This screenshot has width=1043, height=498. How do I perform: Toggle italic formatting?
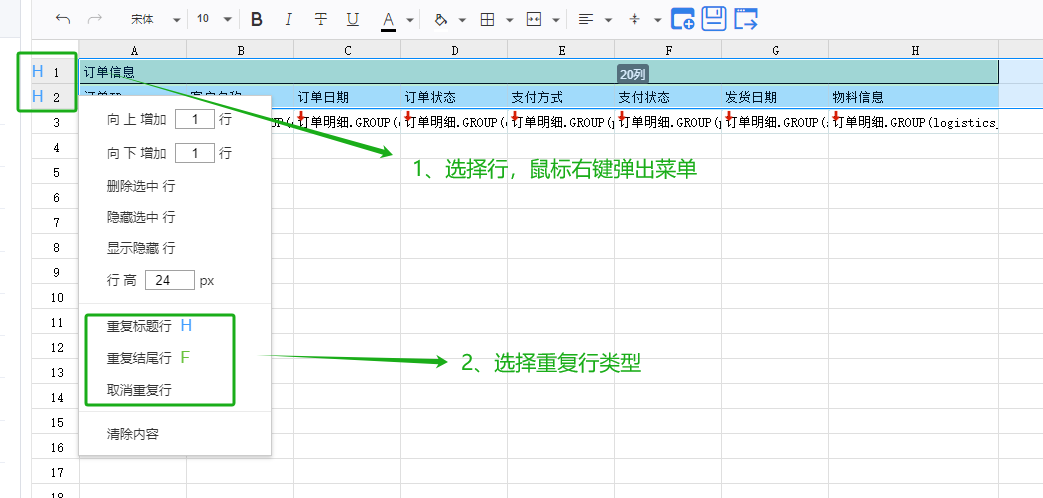(x=289, y=19)
